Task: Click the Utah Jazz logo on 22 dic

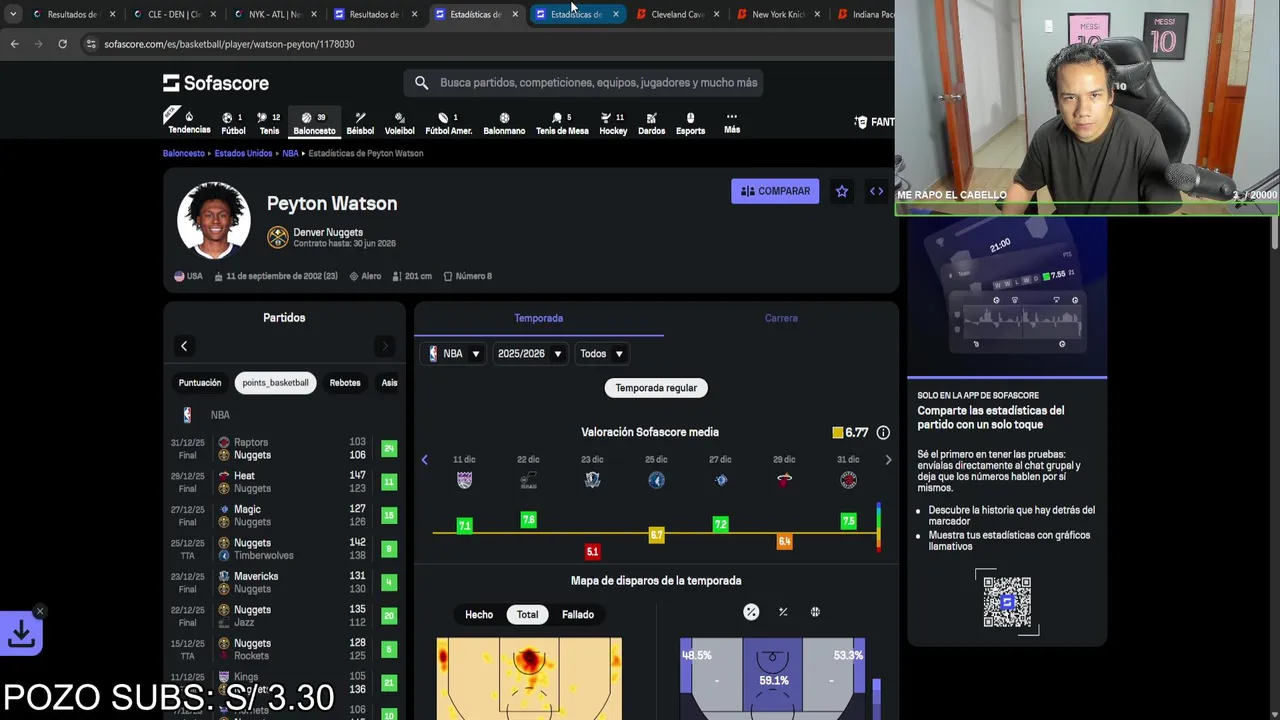Action: pyautogui.click(x=528, y=480)
